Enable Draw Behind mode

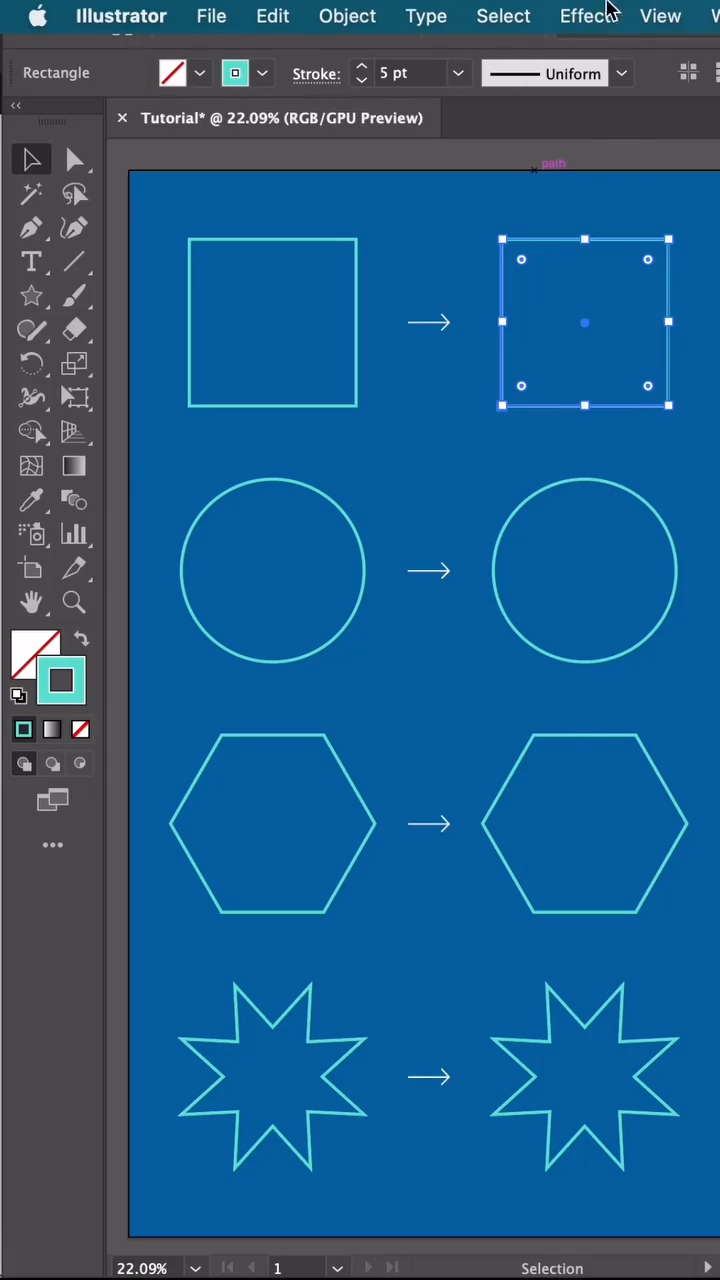click(x=52, y=764)
